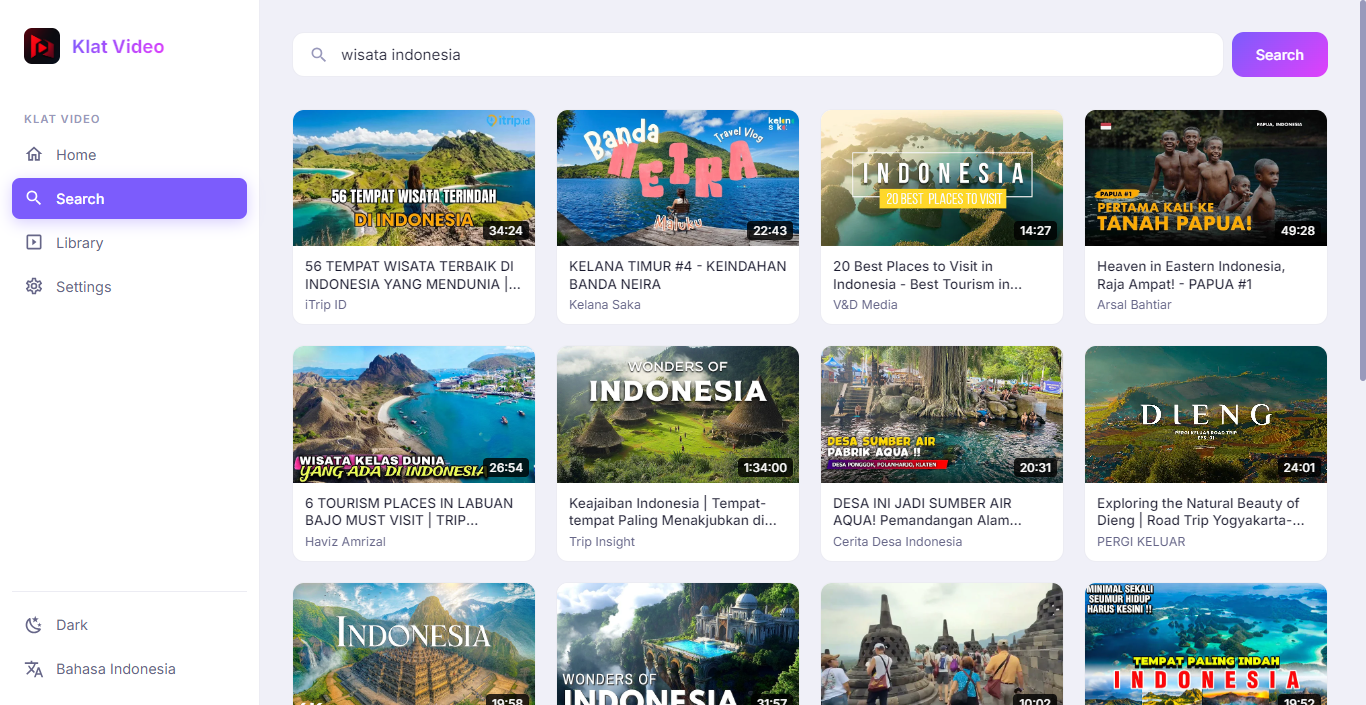
Task: Click title '56 TEMPAT WISATA TERBAIK DI INDONESIA'
Action: pos(413,275)
